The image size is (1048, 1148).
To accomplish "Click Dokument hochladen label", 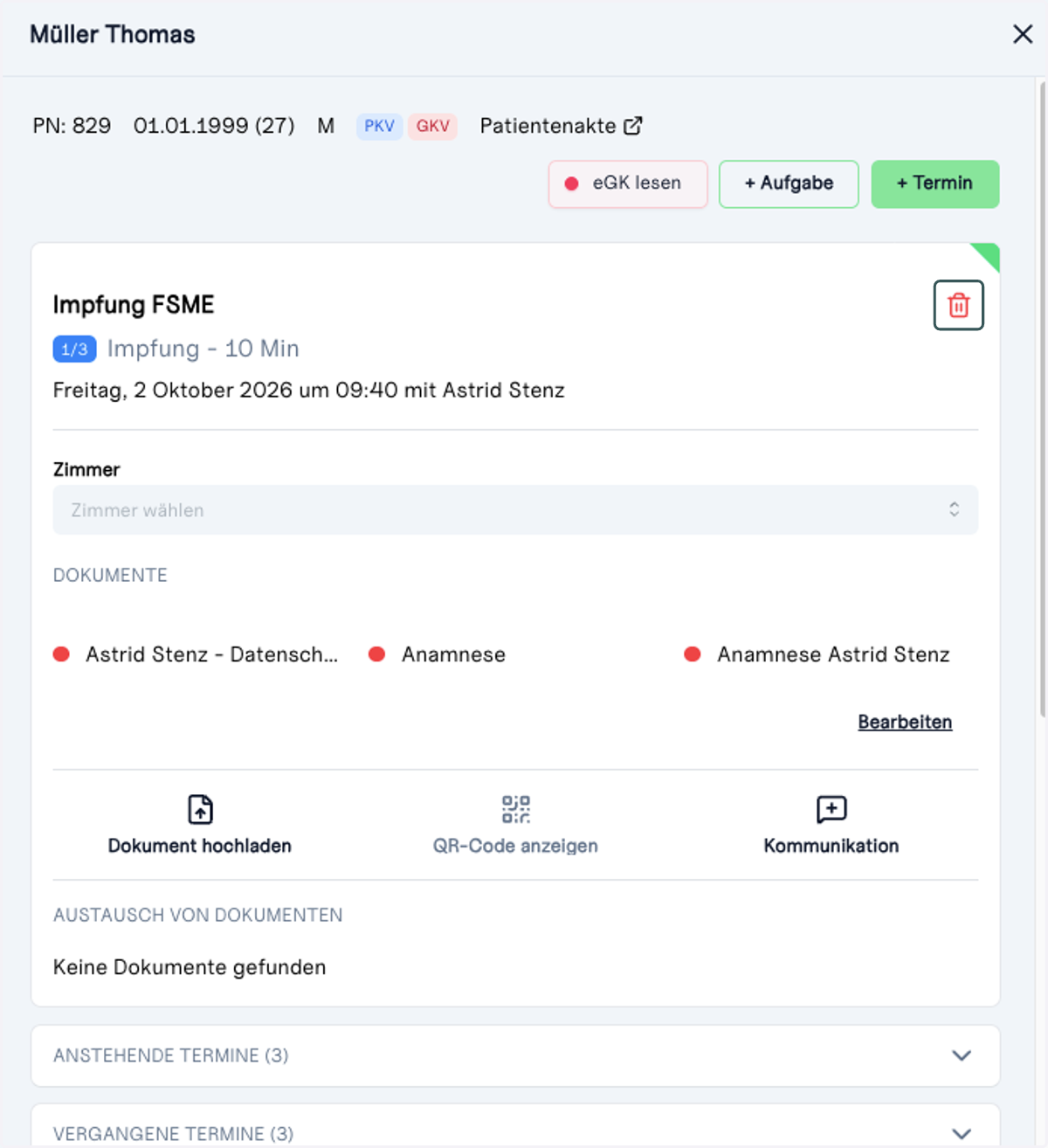I will click(x=200, y=846).
